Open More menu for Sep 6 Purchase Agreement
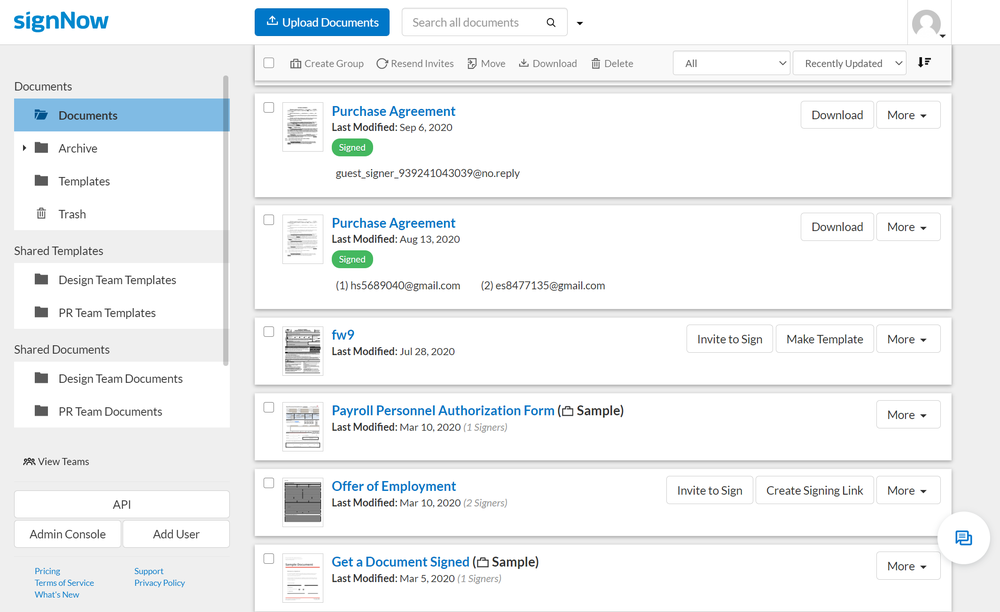1000x612 pixels. click(x=908, y=115)
